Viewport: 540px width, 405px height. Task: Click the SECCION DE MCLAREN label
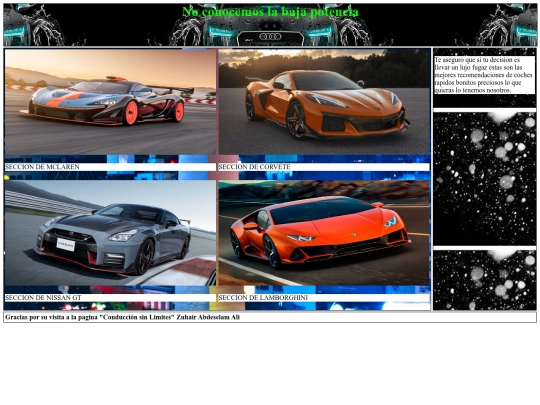click(x=42, y=167)
